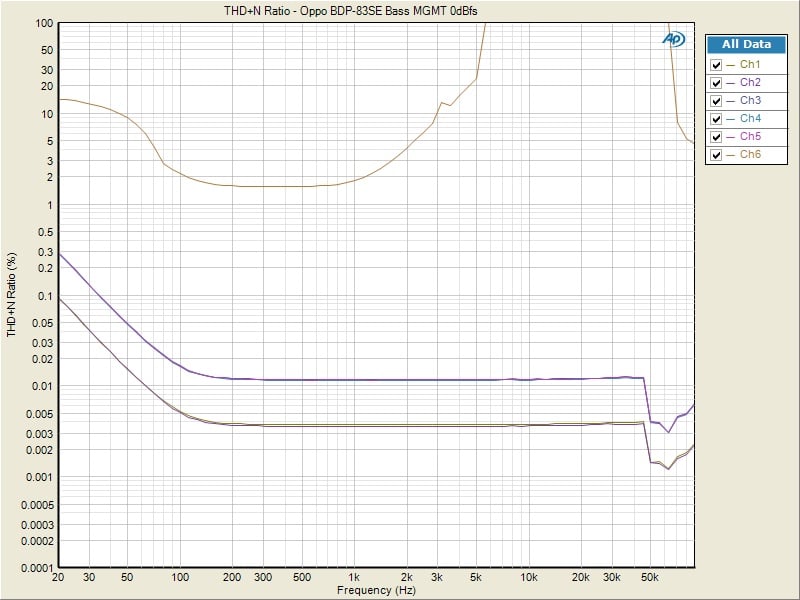Click the AP logo on the graph
The width and height of the screenshot is (800, 600).
click(x=672, y=38)
